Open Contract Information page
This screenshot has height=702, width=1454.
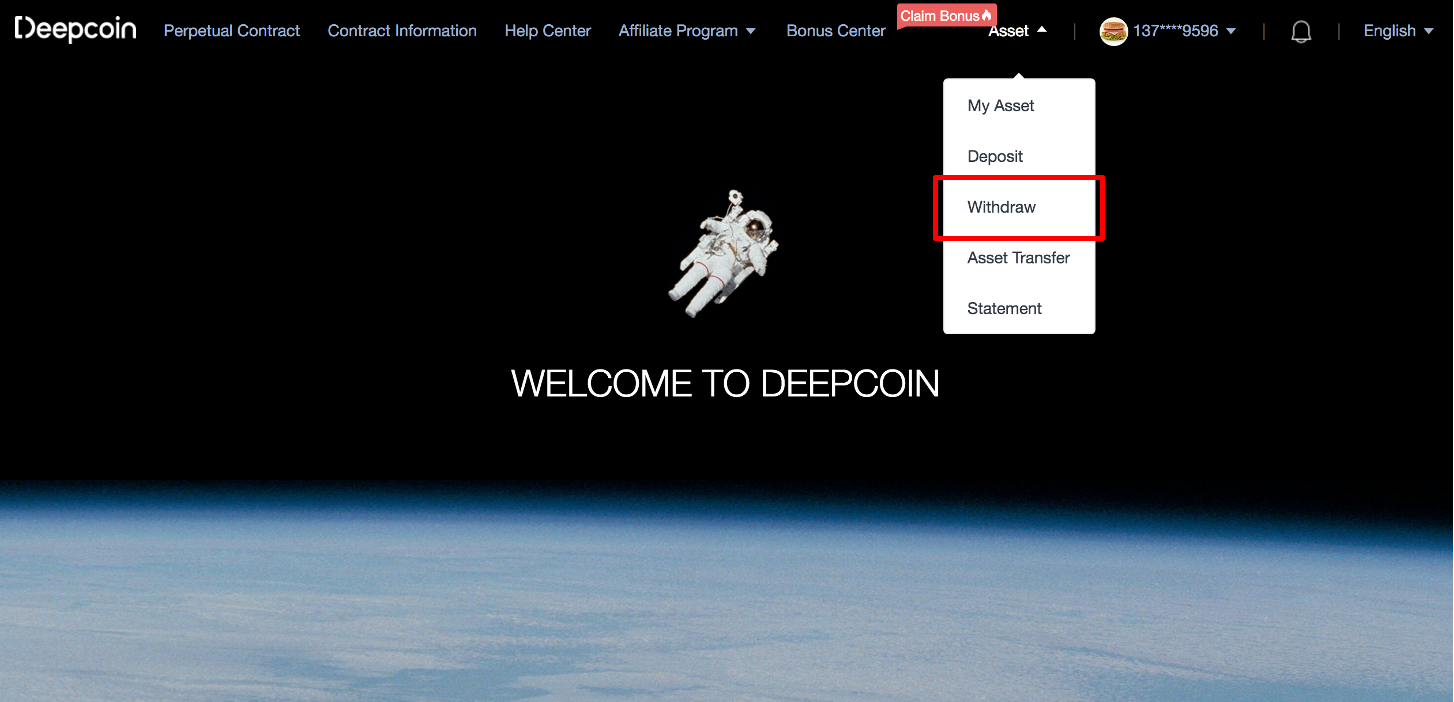[x=402, y=31]
